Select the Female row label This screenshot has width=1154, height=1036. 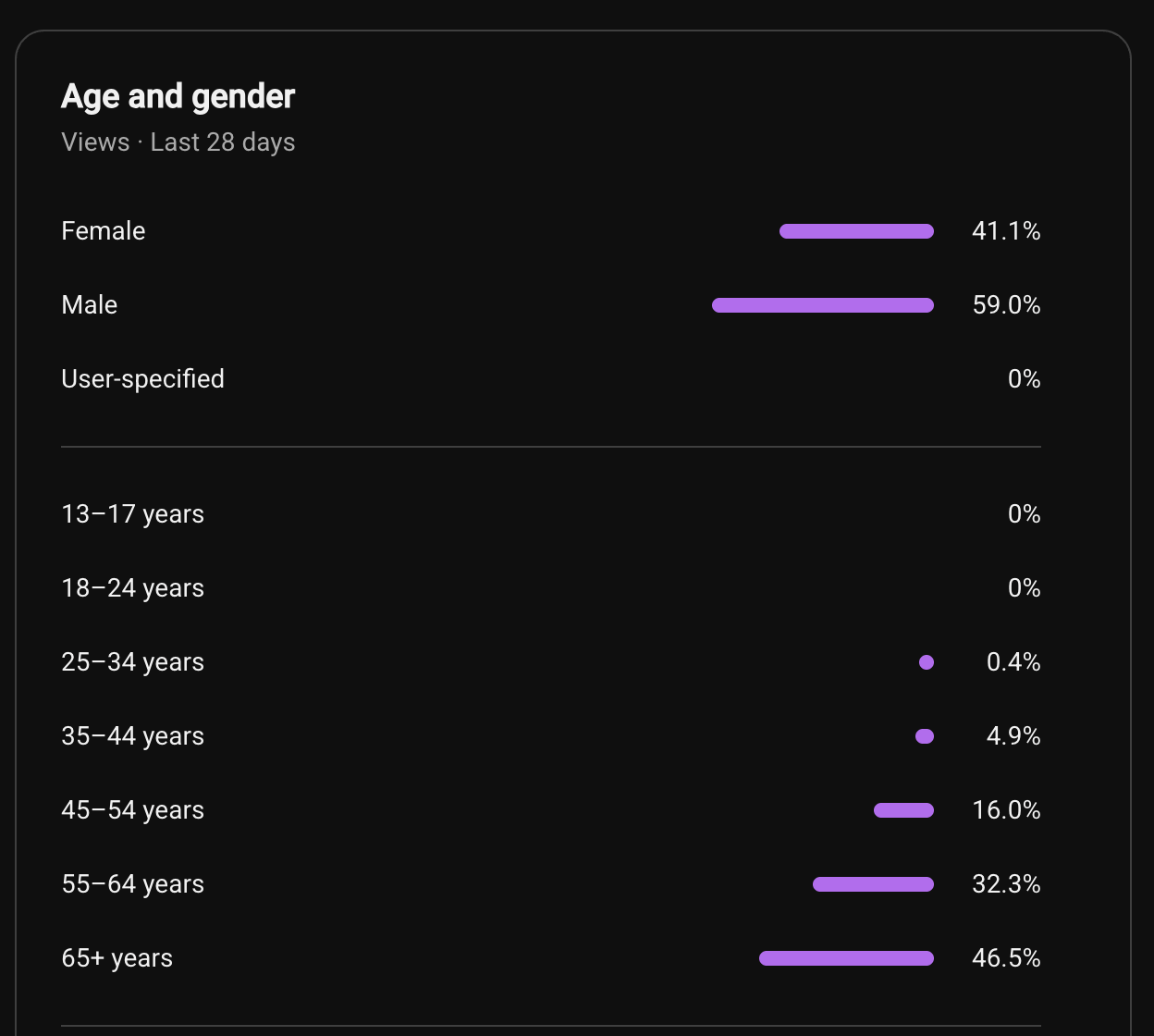[x=104, y=231]
